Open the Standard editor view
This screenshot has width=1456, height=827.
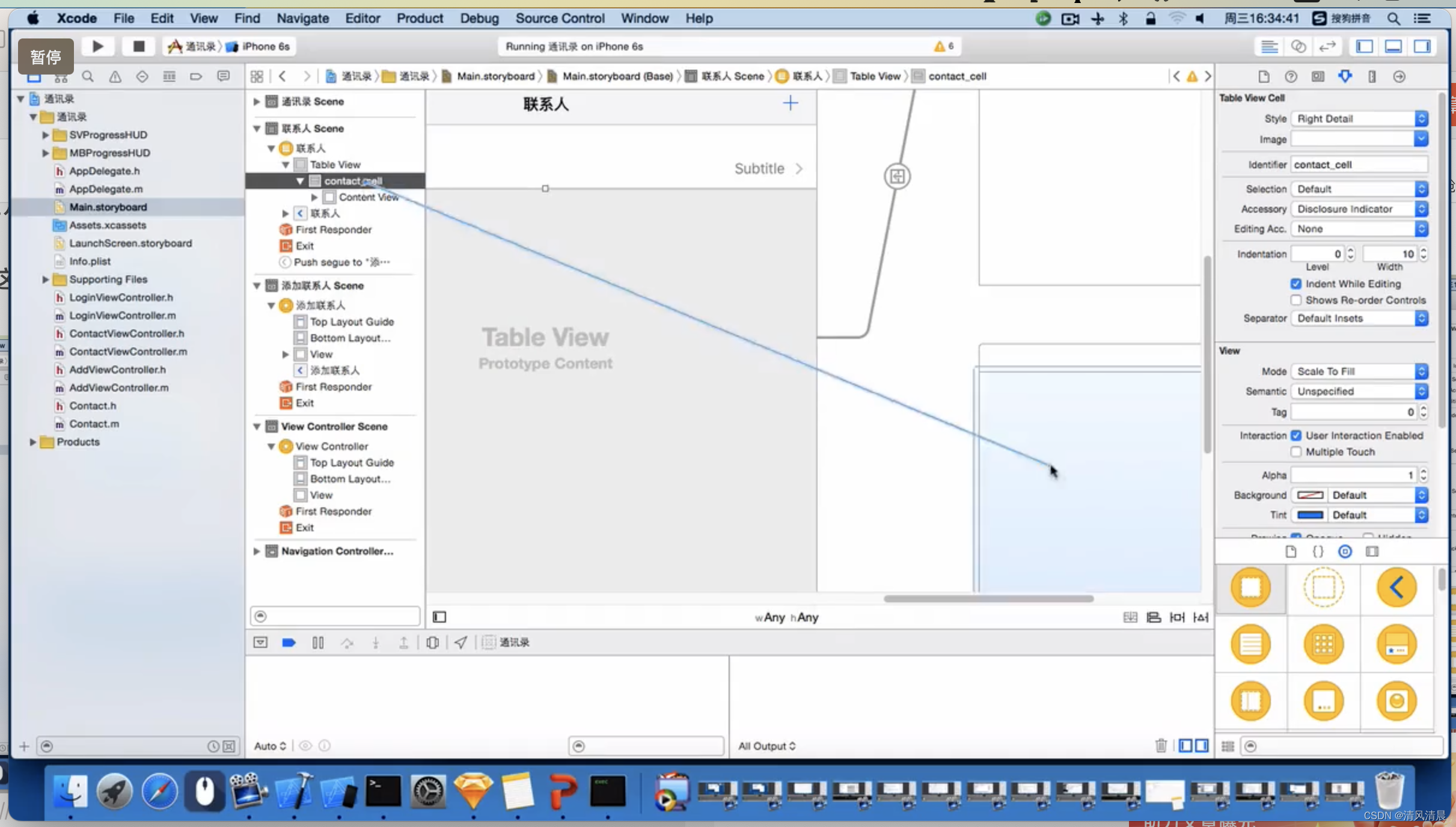(1269, 46)
